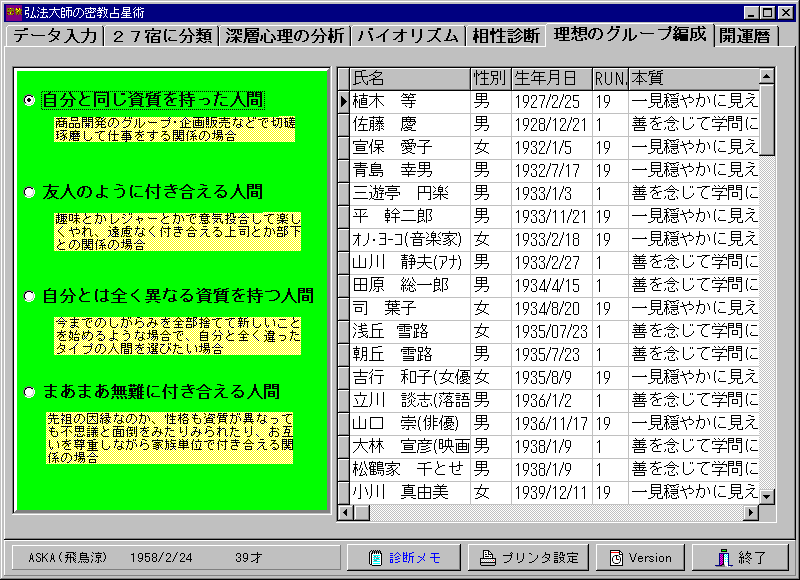Image resolution: width=800 pixels, height=580 pixels.
Task: Open プリンタ設定 printer settings
Action: [528, 558]
